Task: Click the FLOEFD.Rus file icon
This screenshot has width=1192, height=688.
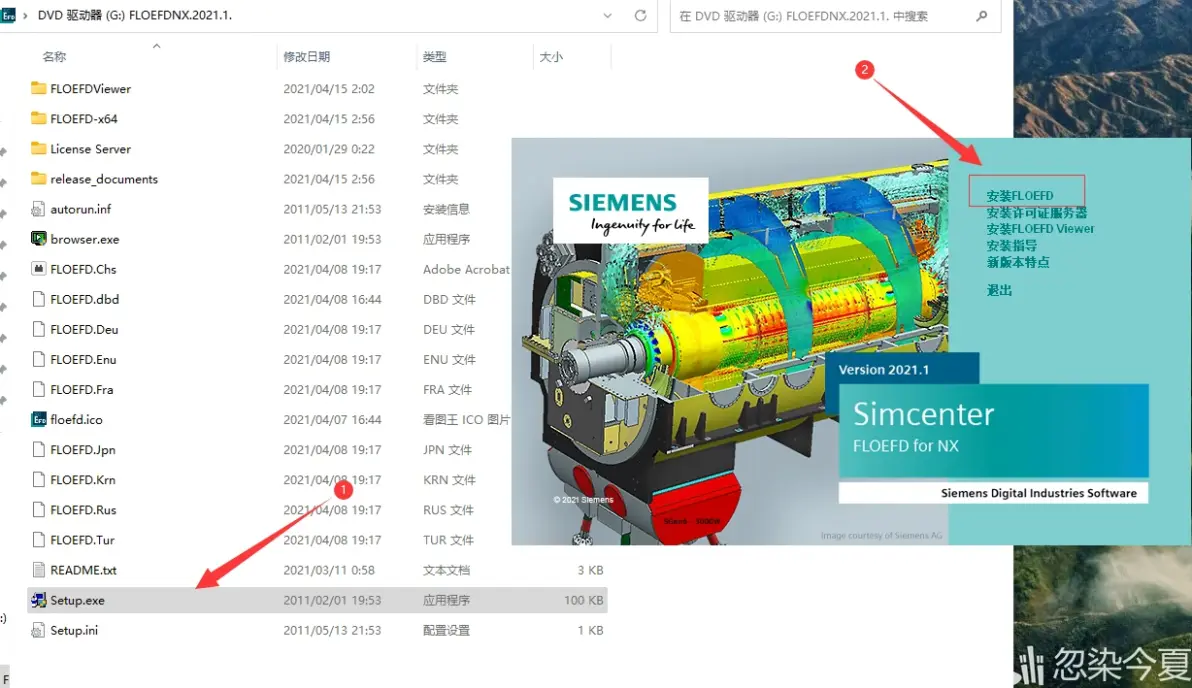Action: click(x=39, y=510)
